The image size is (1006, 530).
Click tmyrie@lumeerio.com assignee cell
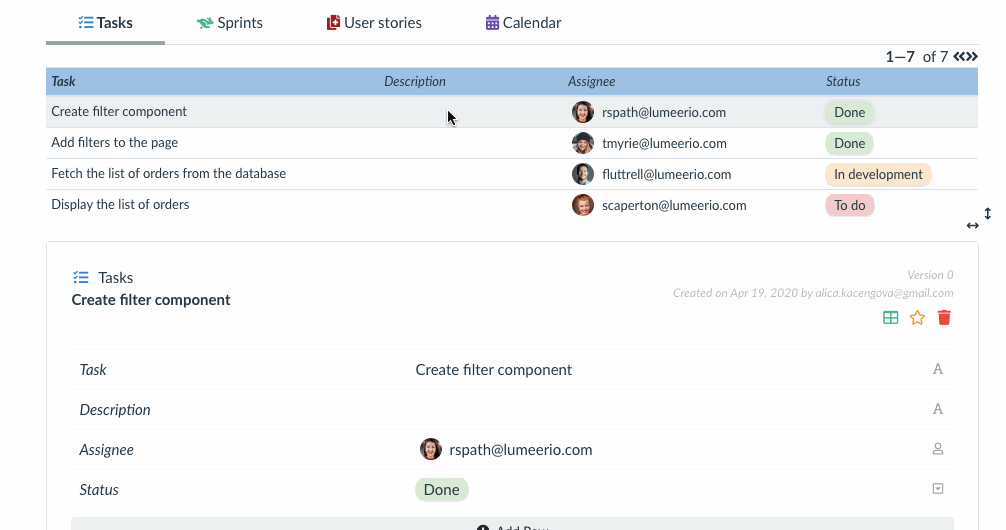(x=664, y=143)
